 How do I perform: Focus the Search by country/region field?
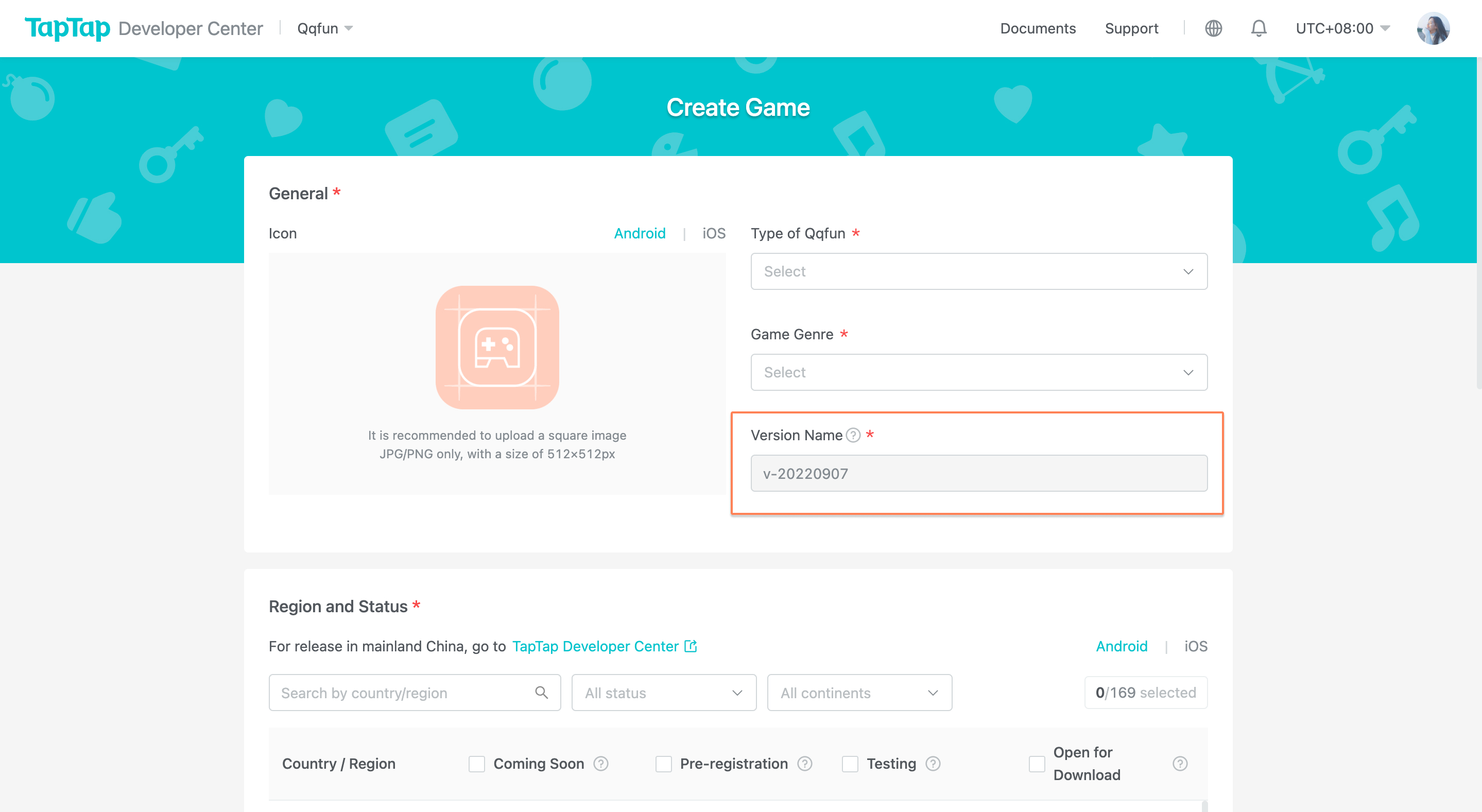[406, 693]
